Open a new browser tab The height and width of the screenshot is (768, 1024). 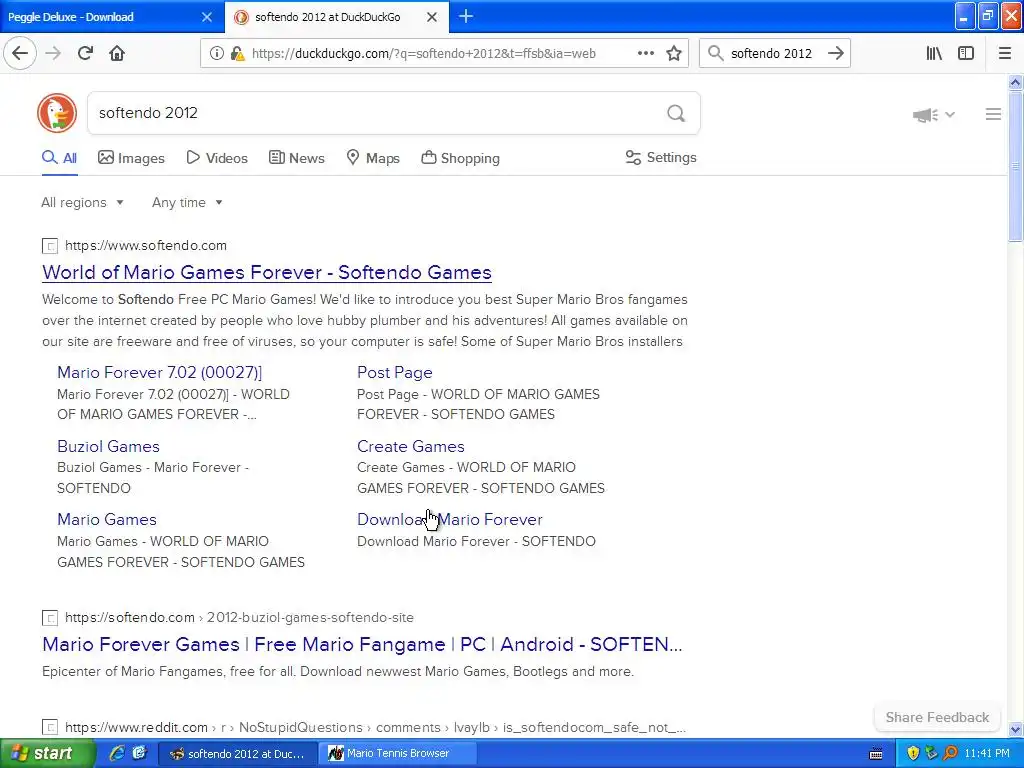tap(466, 16)
